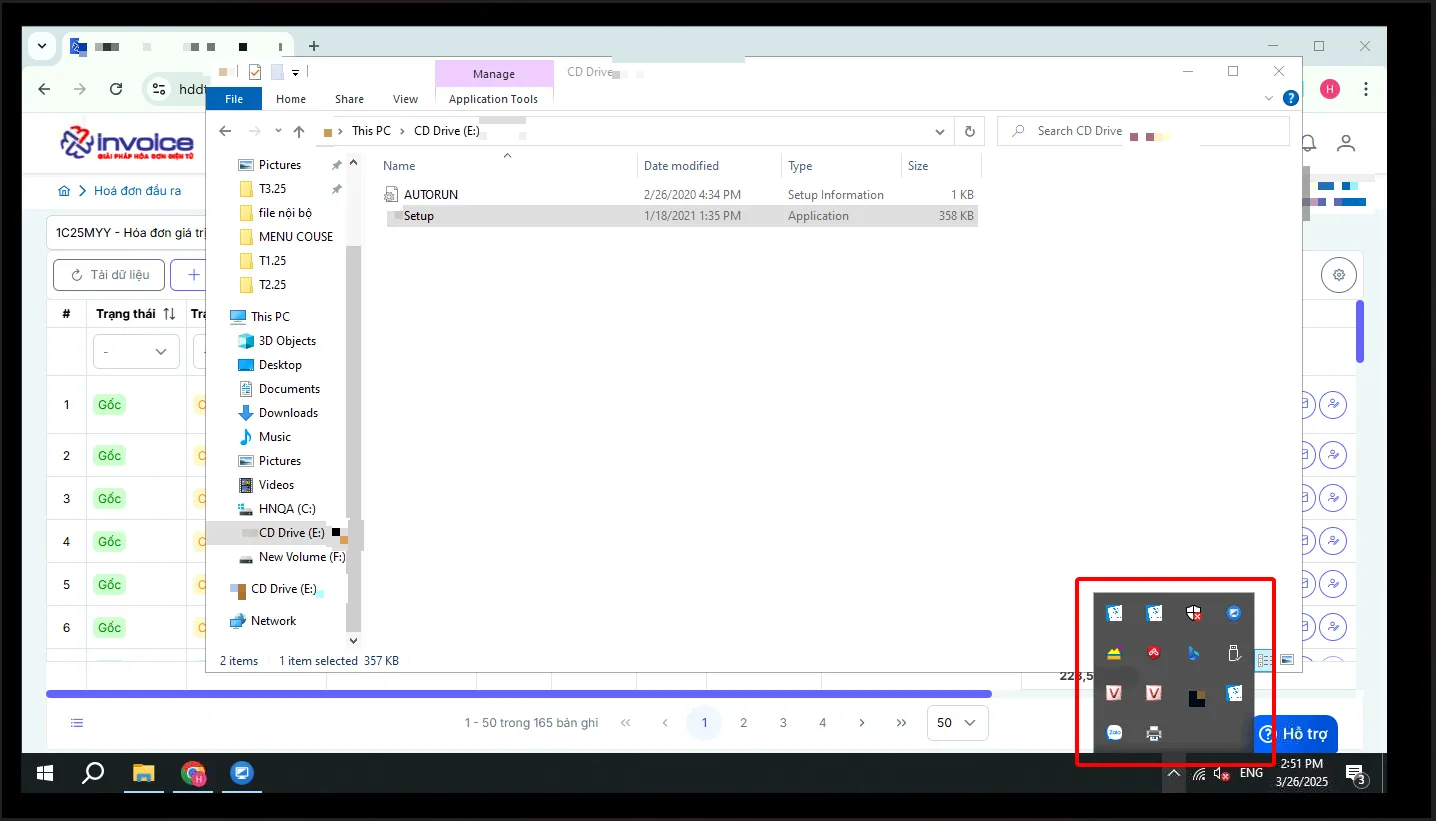Open the notification center icon

click(1356, 773)
